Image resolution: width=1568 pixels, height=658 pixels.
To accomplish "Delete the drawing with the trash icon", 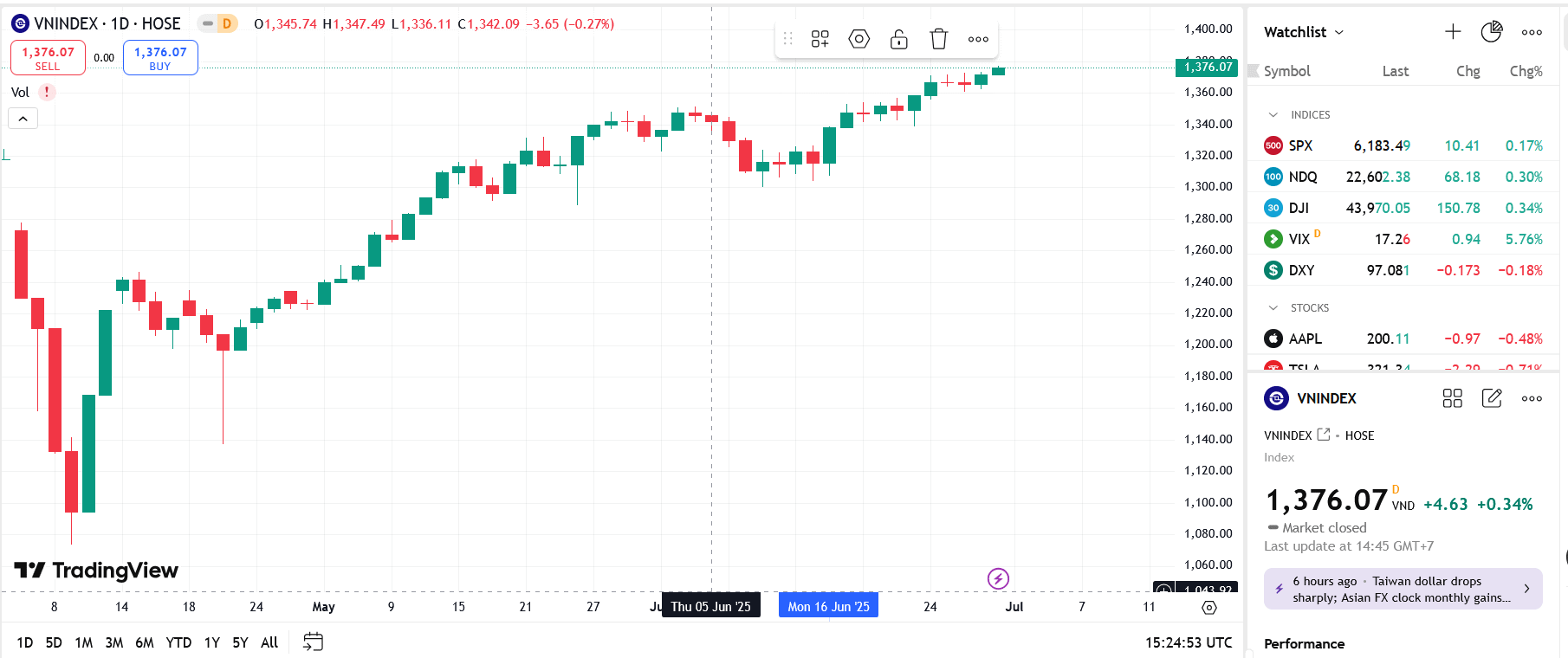I will pos(938,39).
